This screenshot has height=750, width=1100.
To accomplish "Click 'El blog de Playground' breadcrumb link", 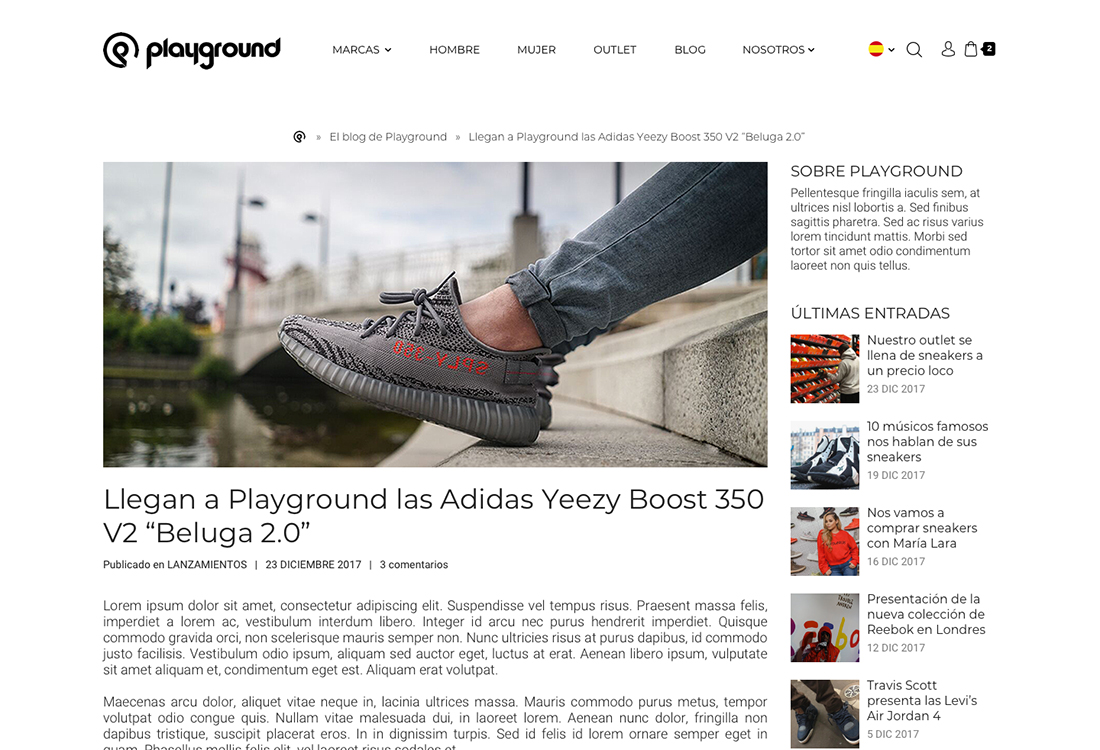I will (x=388, y=137).
